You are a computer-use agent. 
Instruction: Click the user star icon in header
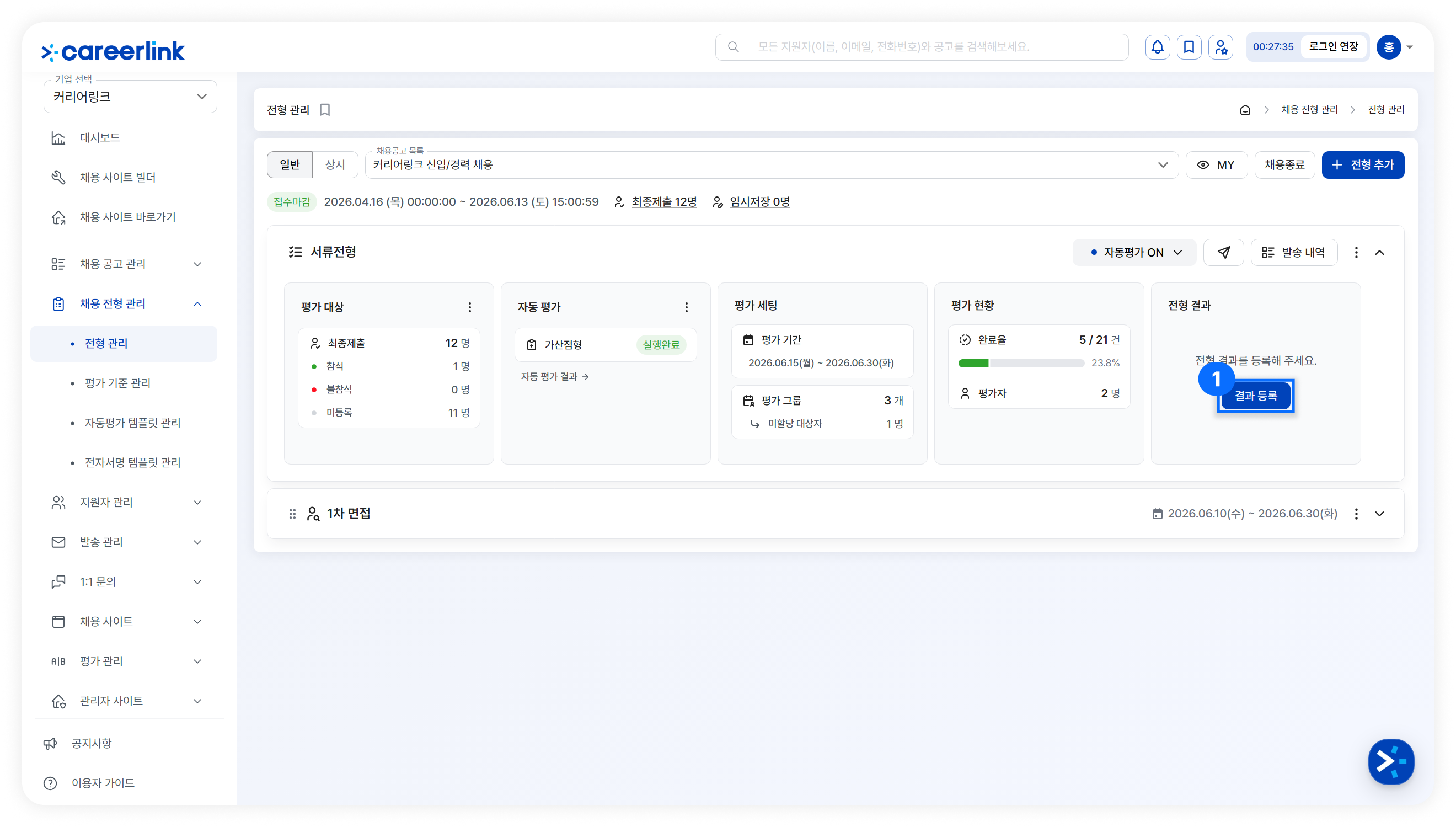(1221, 47)
